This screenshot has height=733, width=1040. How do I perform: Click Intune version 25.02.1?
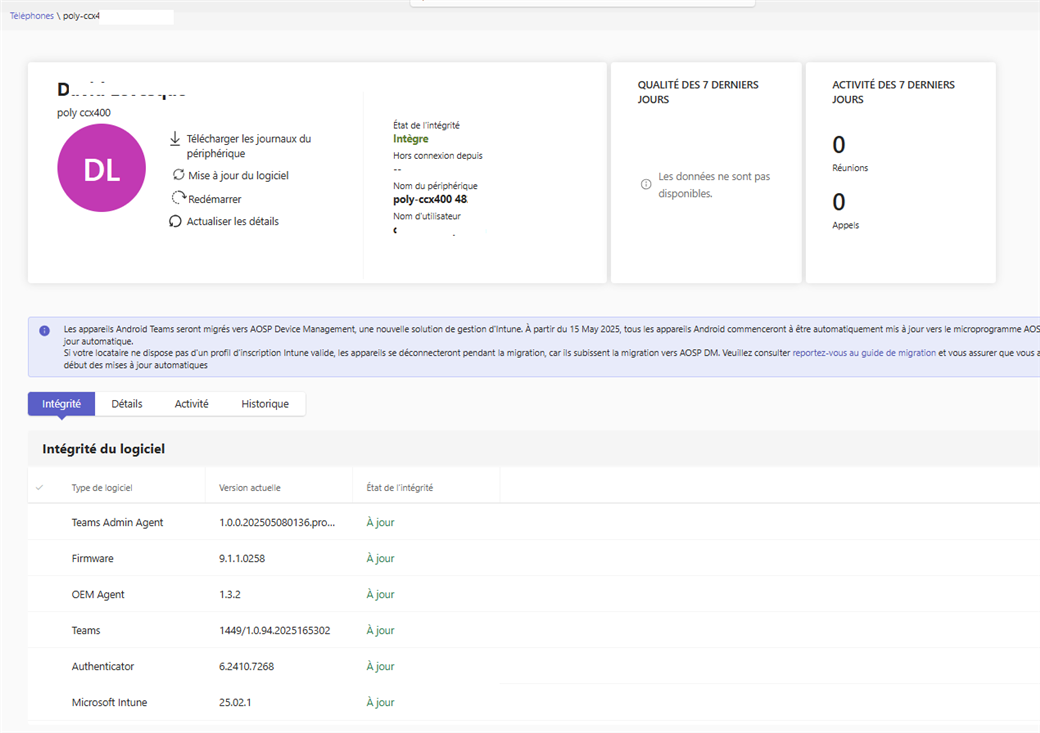click(235, 702)
